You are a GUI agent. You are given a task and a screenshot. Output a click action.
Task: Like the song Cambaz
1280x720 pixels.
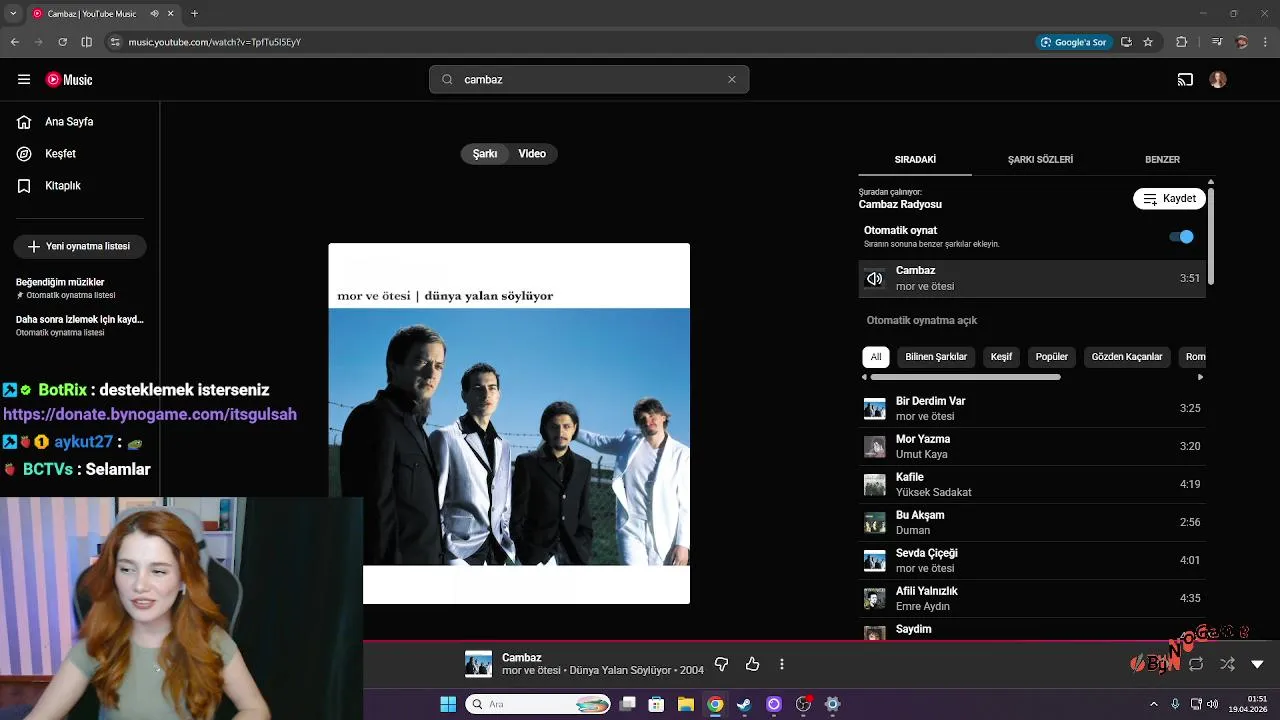pos(752,664)
